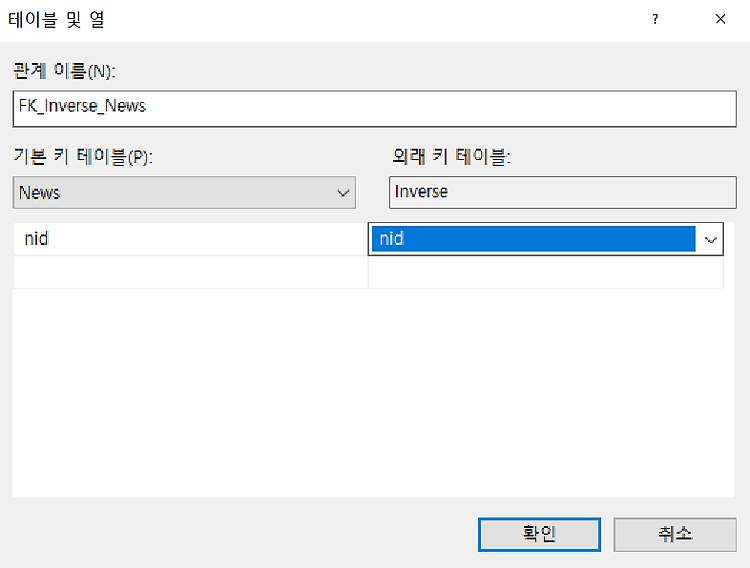Click the foreign key table Inverse field

pyautogui.click(x=562, y=192)
